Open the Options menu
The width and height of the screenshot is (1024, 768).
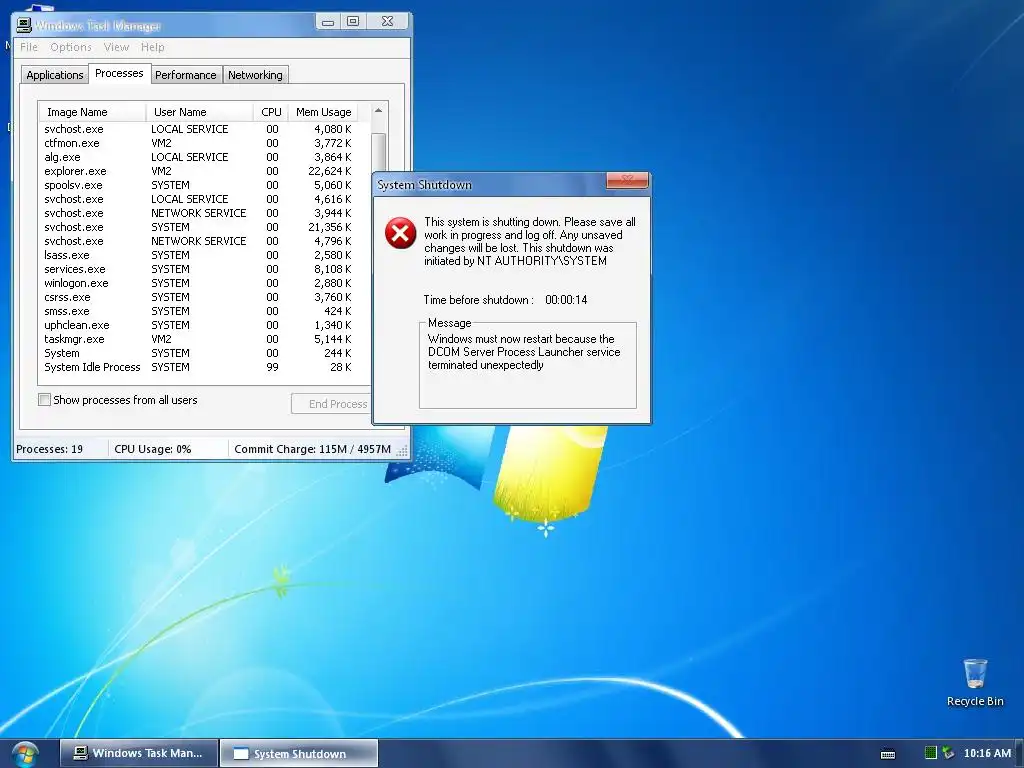click(71, 47)
